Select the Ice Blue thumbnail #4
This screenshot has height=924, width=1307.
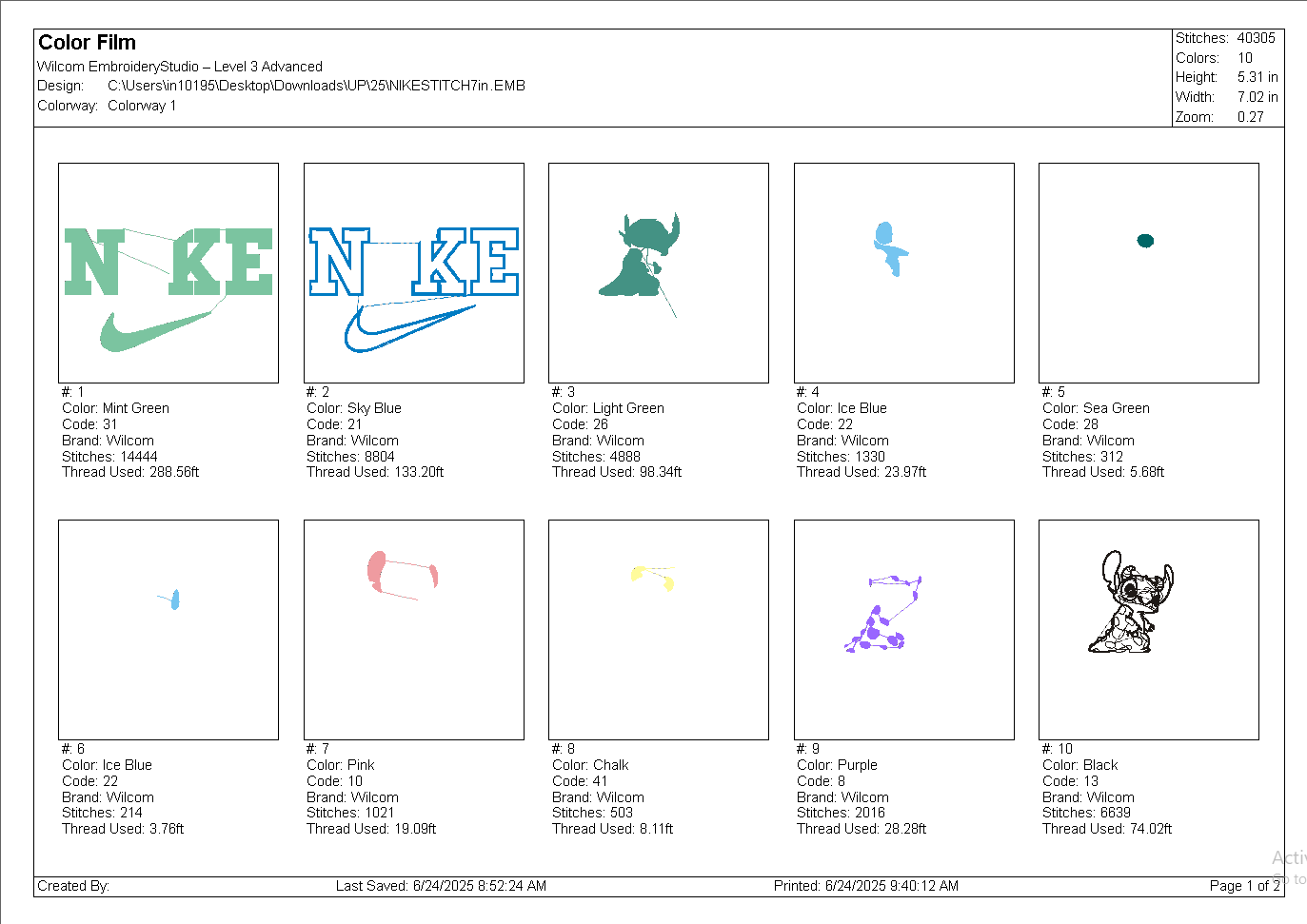pyautogui.click(x=904, y=273)
